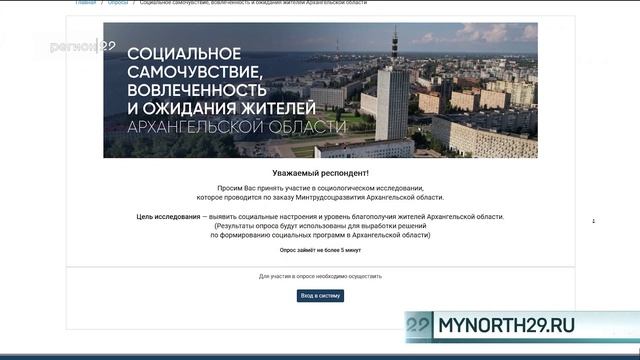Click the "Просим Вас принять участие" sentence
Viewport: 640px width, 360px height.
[x=320, y=188]
